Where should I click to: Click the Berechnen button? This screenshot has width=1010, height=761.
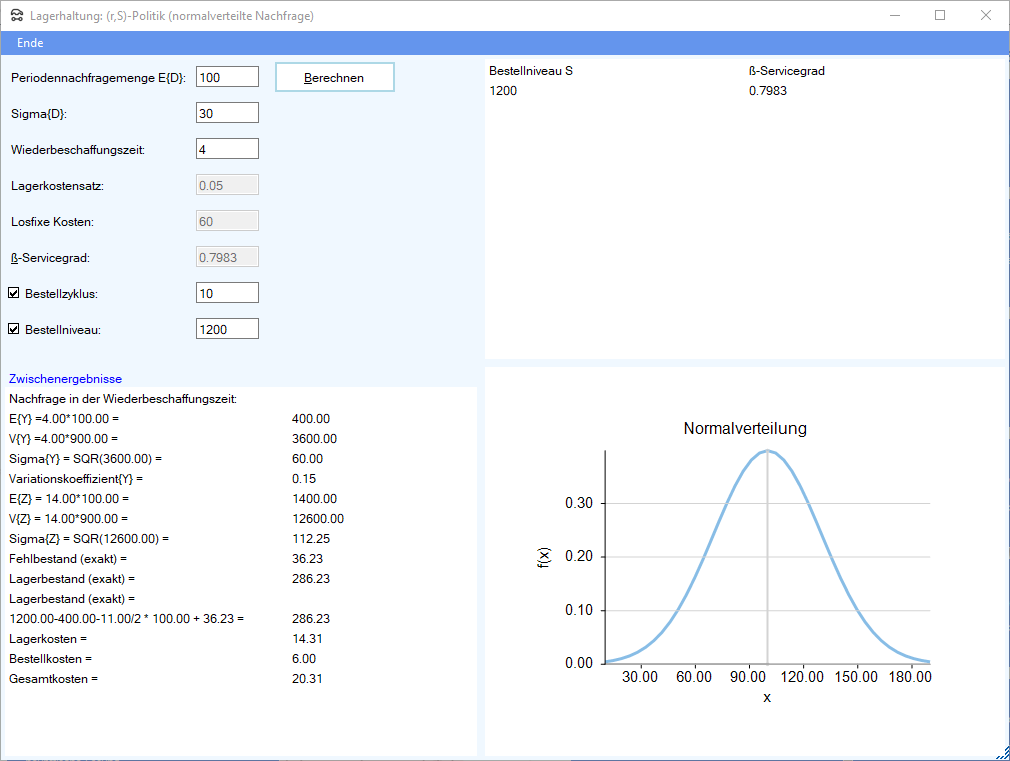tap(335, 77)
